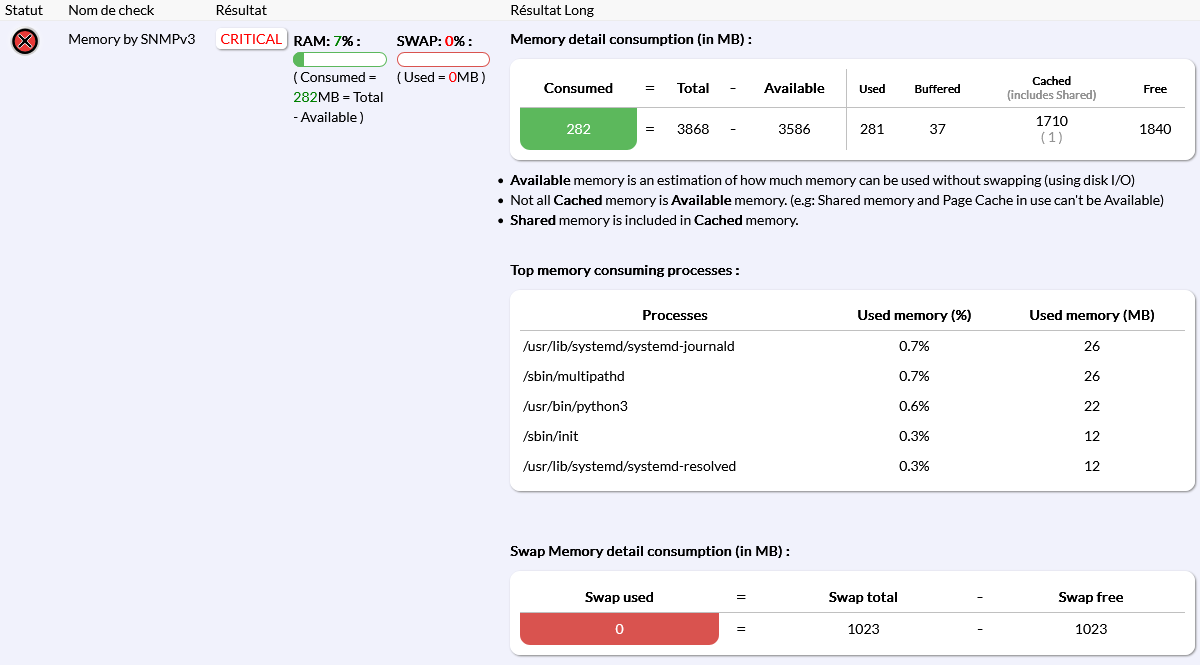Select the systemd-resolved process row
This screenshot has height=665, width=1200.
[x=630, y=466]
